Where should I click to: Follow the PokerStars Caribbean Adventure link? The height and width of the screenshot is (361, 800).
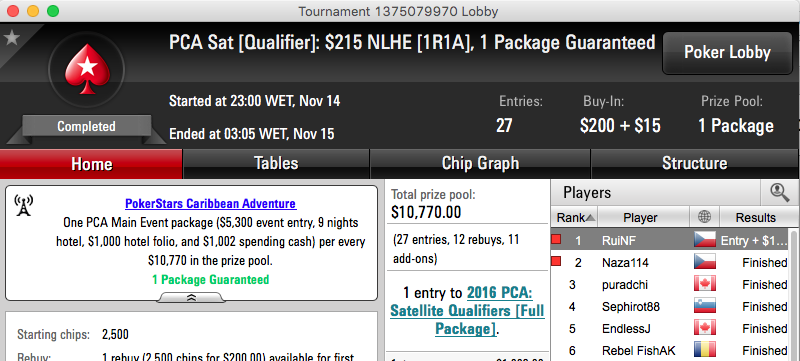(x=211, y=203)
